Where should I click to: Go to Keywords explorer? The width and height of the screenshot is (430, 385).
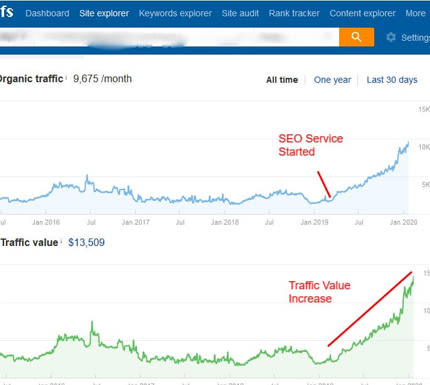point(175,13)
